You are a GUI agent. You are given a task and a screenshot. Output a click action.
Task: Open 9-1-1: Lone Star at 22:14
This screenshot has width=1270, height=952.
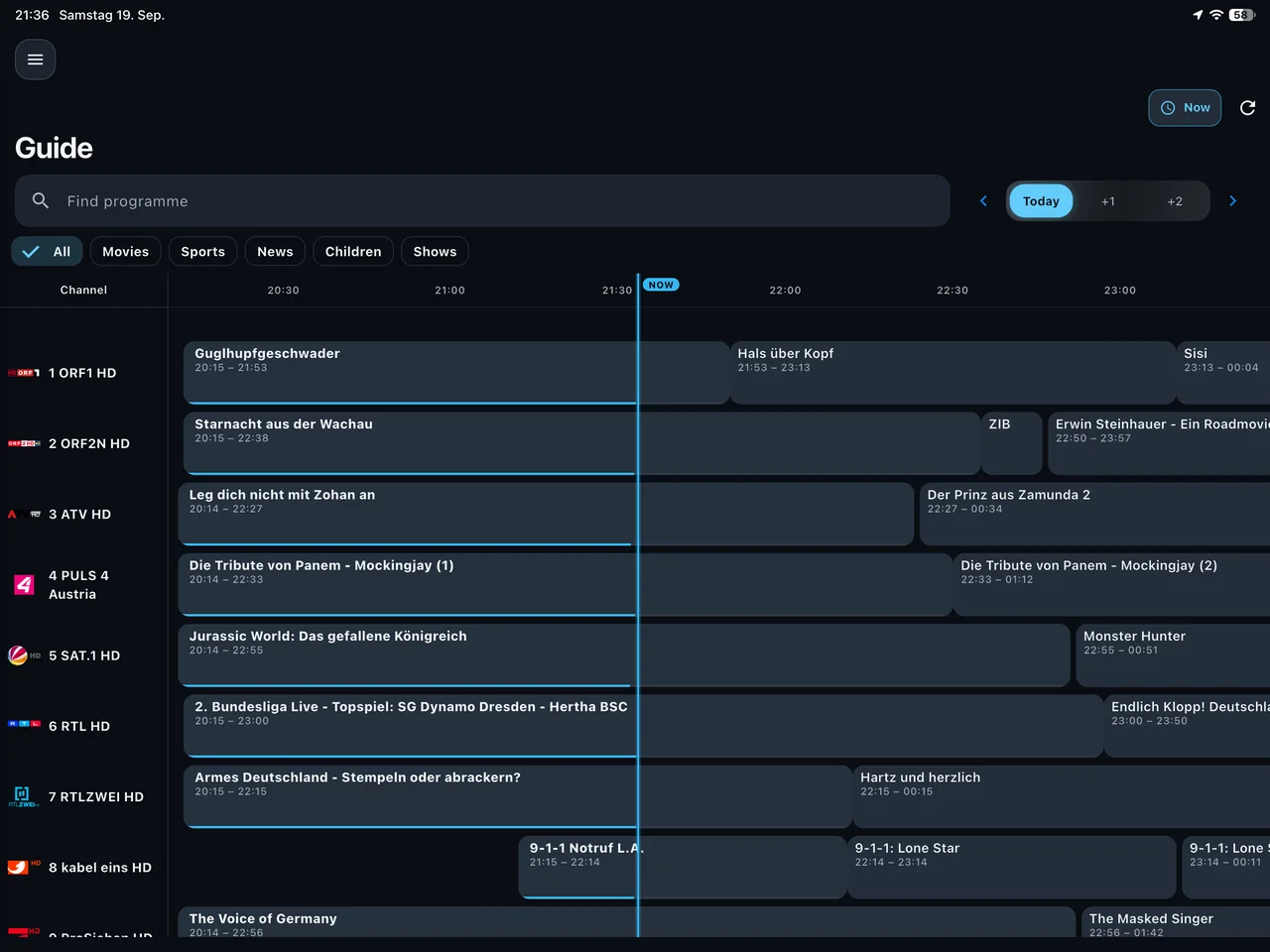click(x=1012, y=868)
